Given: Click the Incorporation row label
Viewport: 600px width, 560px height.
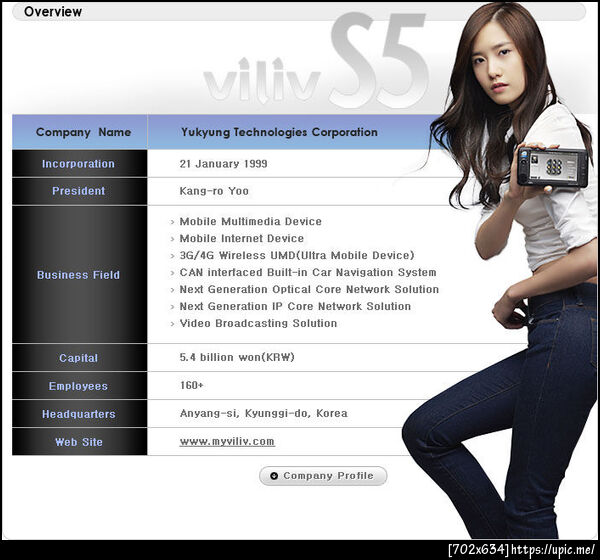Looking at the screenshot, I should pyautogui.click(x=78, y=164).
